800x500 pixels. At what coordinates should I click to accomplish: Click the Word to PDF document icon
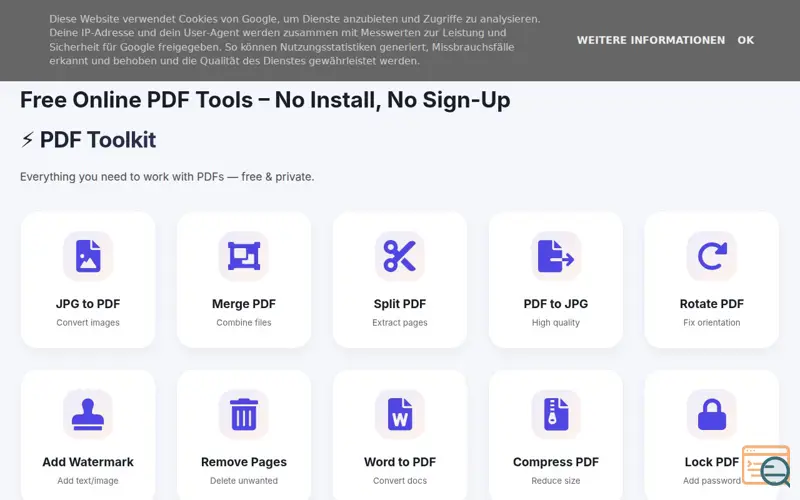[399, 414]
